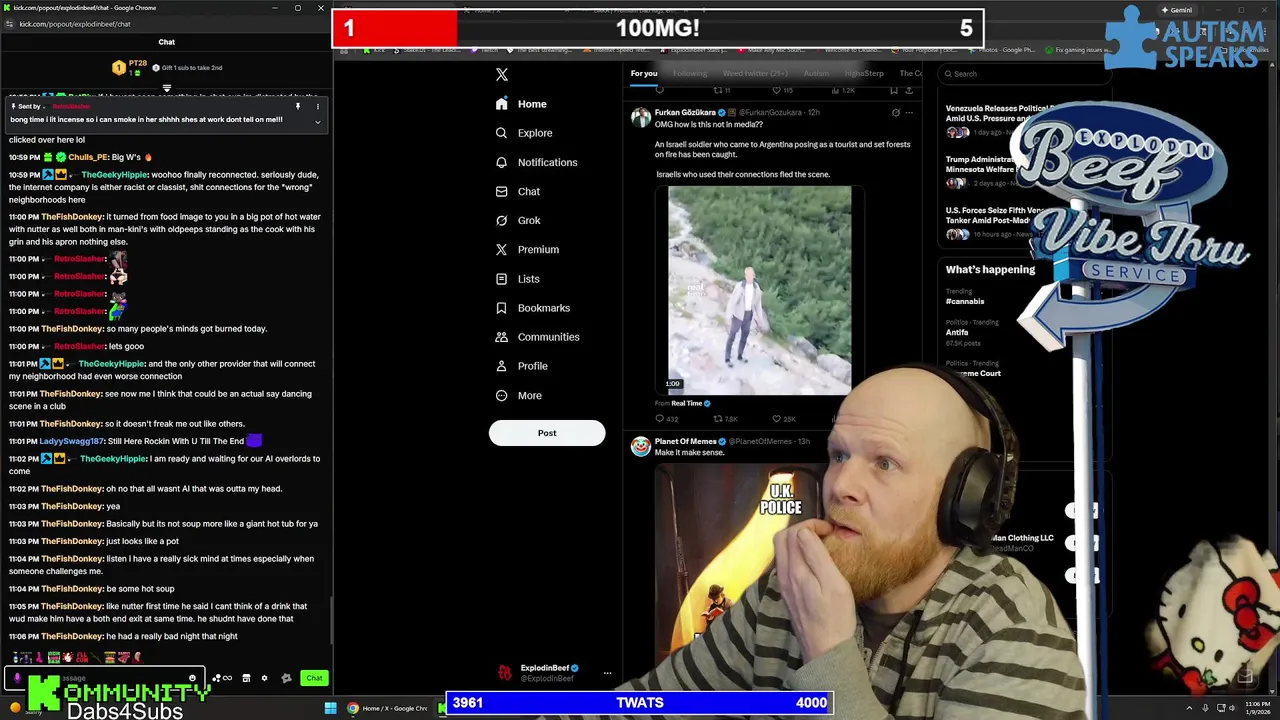1280x720 pixels.
Task: Switch to the Autism timeline tab
Action: pos(816,73)
